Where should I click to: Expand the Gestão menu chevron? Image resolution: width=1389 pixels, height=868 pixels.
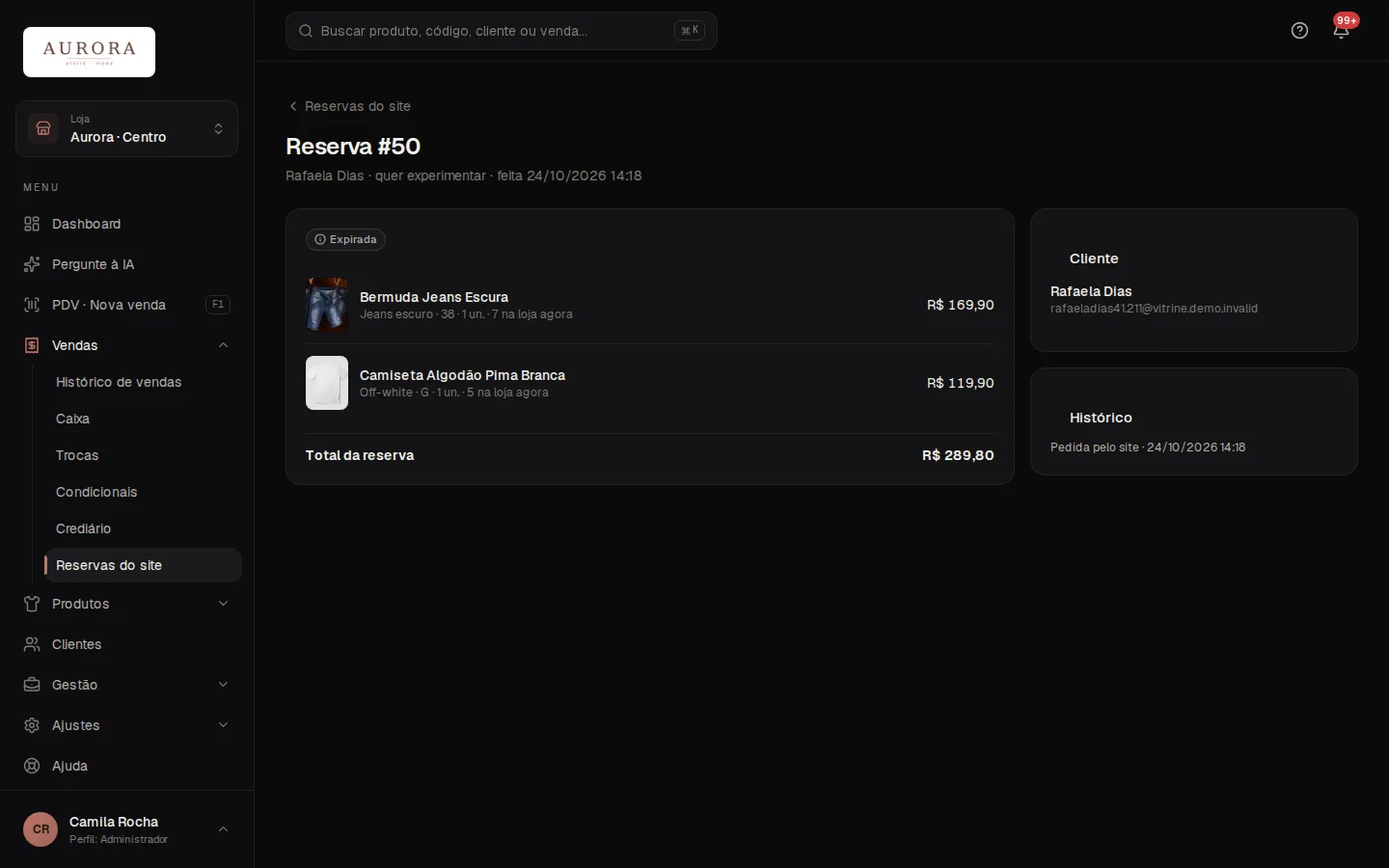pos(223,685)
